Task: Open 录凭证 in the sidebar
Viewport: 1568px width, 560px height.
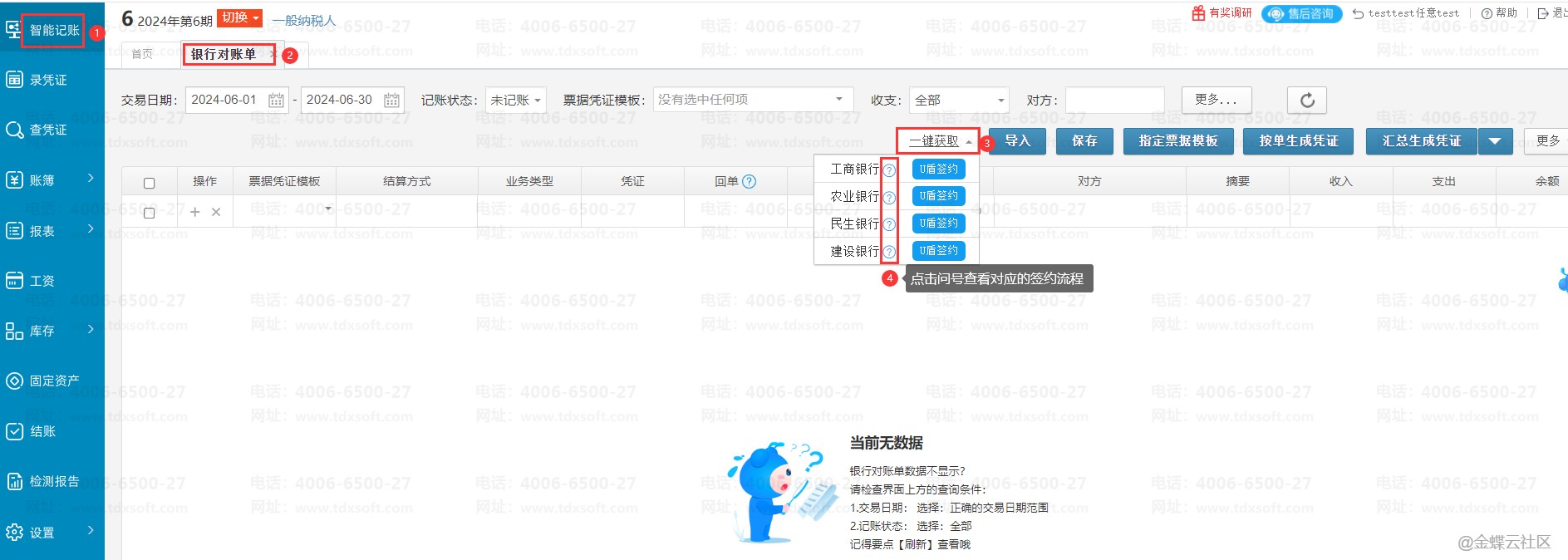Action: tap(48, 80)
